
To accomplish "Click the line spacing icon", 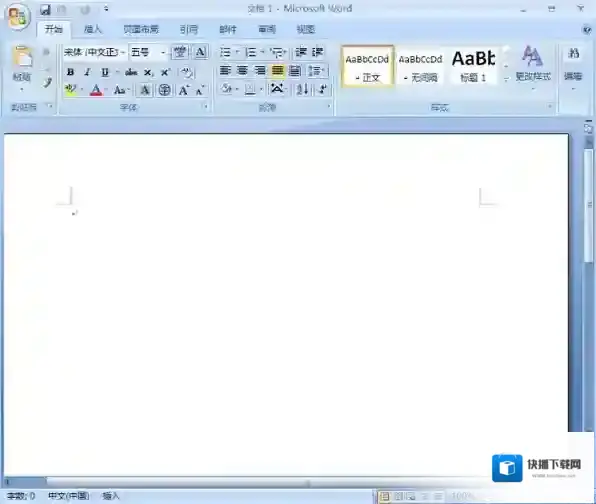I will point(315,71).
